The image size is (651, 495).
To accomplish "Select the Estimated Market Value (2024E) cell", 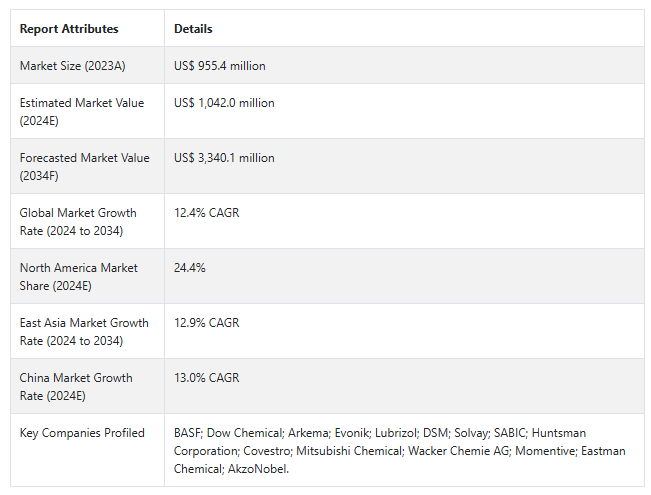I will 82,111.
